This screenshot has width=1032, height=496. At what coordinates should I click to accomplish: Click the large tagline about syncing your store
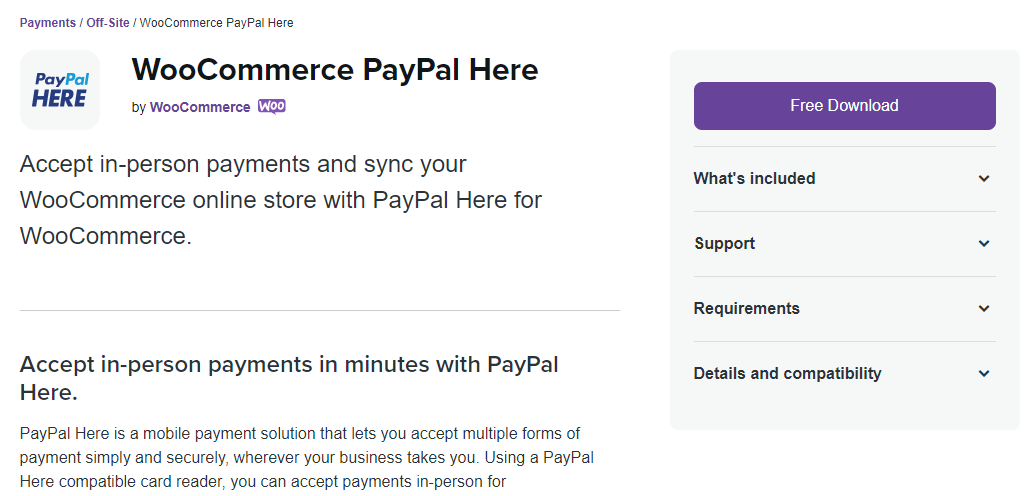[281, 200]
